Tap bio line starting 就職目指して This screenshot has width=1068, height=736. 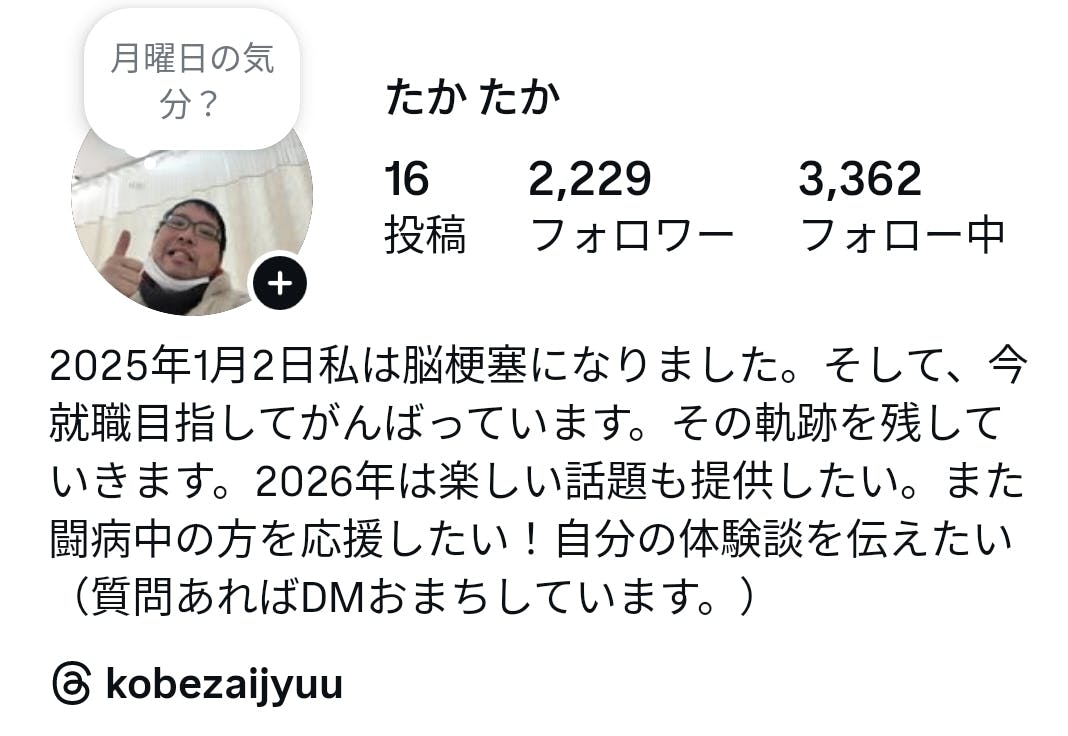[526, 423]
